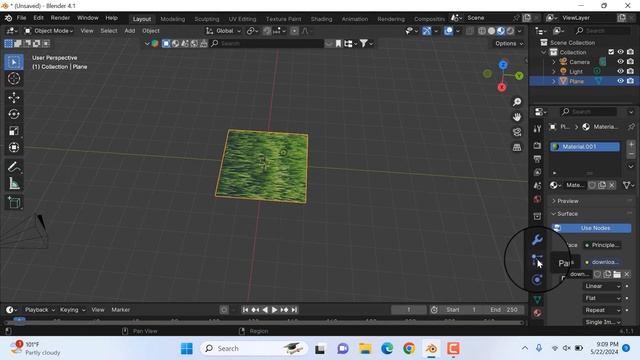Expand the Camera item in outliner

pyautogui.click(x=554, y=62)
